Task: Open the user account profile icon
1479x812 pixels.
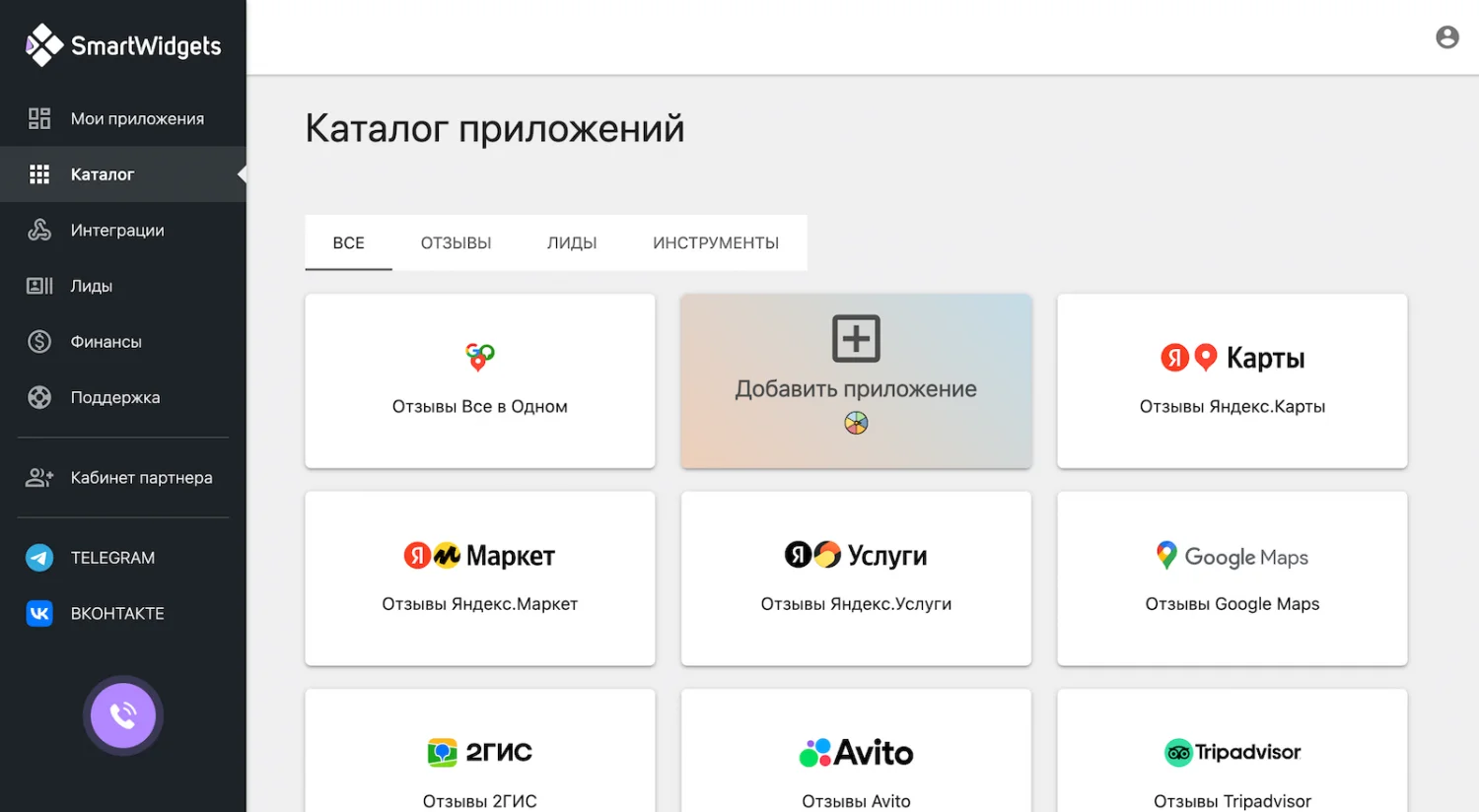Action: (x=1446, y=37)
